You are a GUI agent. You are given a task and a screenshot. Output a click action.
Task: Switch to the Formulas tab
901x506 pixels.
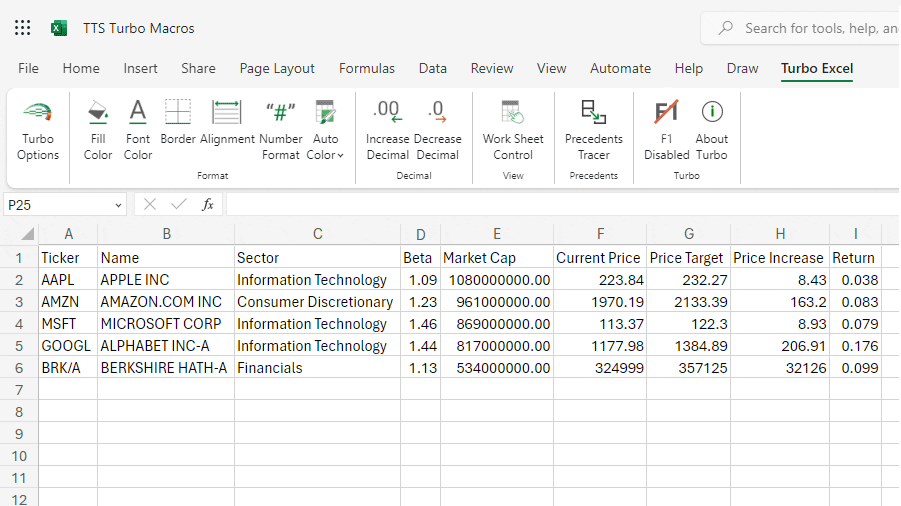tap(366, 69)
